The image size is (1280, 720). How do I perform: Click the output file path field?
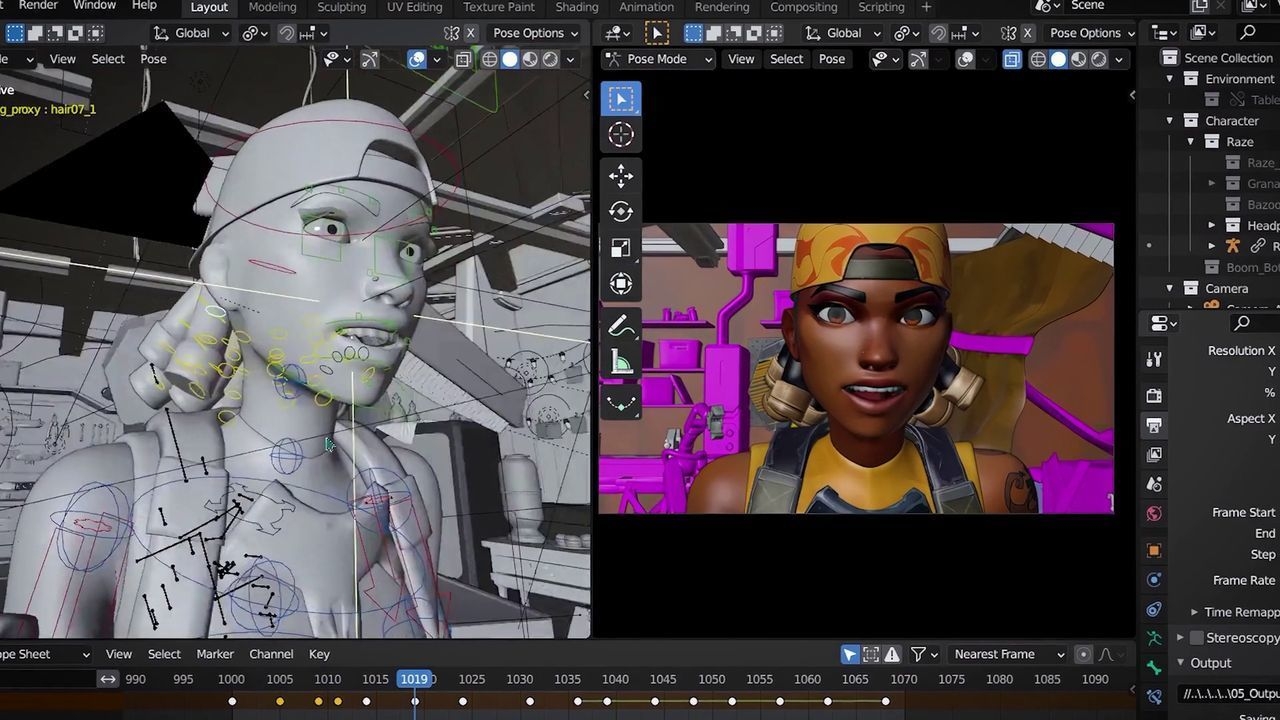pos(1229,693)
